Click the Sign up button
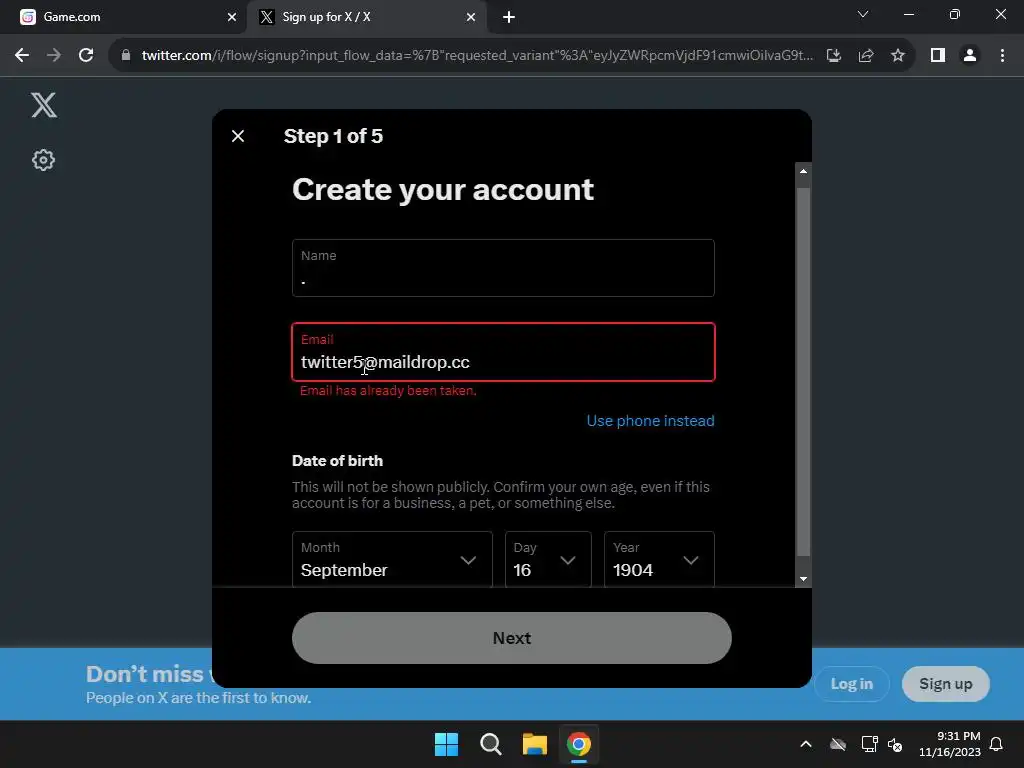The height and width of the screenshot is (768, 1024). pyautogui.click(x=946, y=684)
